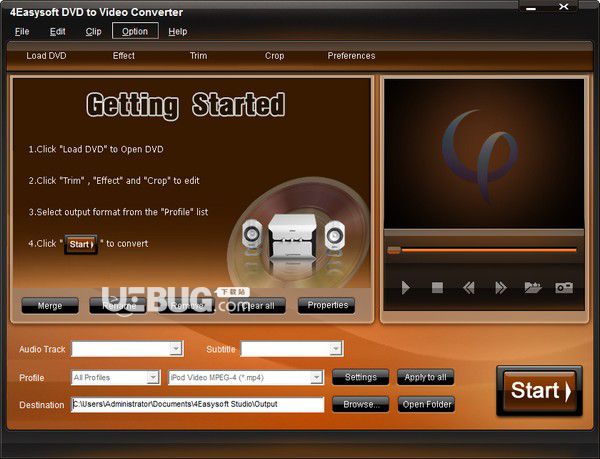This screenshot has height=459, width=600.
Task: Stop playback in the preview player
Action: [437, 287]
